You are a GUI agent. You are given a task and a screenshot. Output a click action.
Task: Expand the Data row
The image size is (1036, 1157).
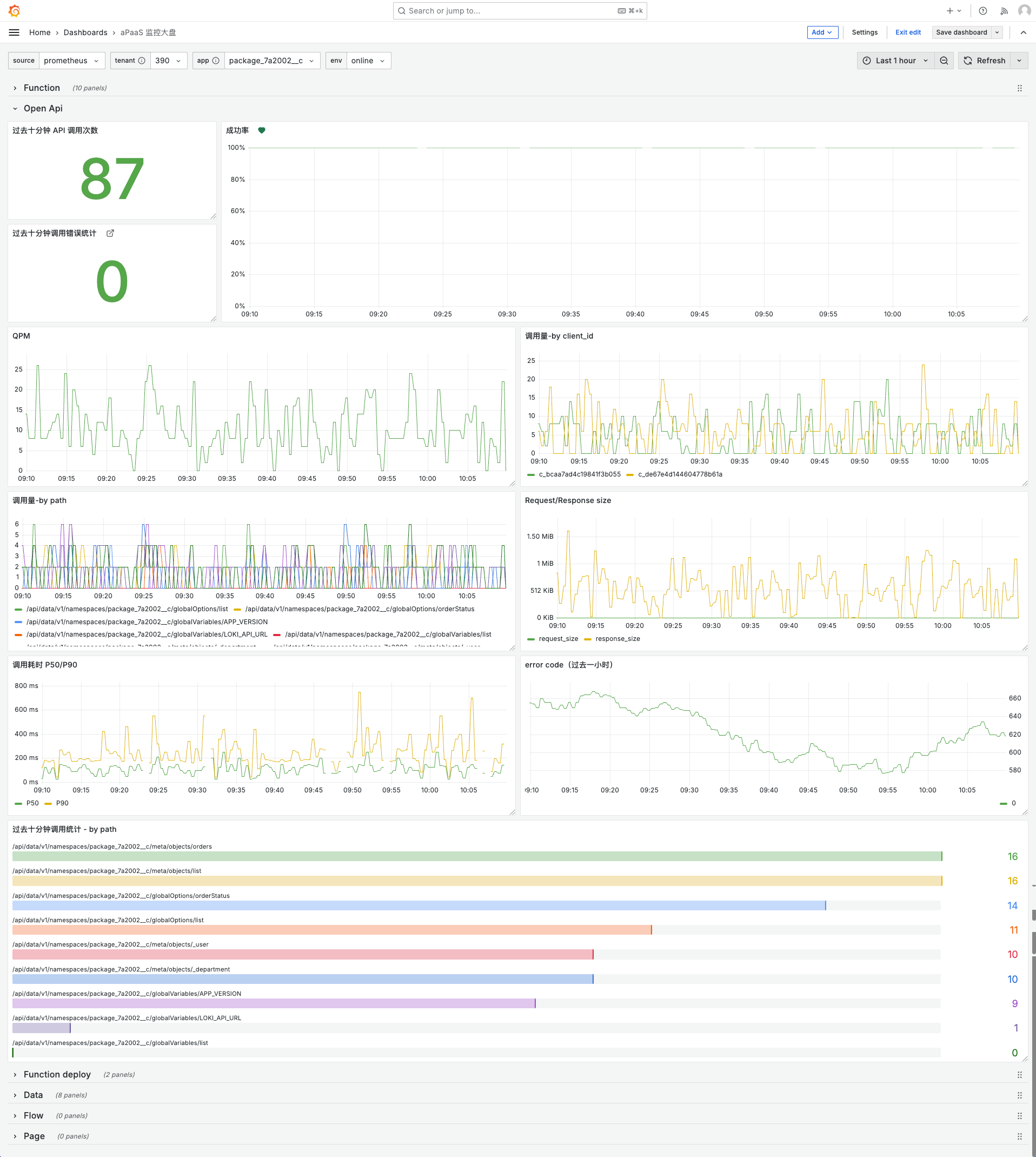[33, 1095]
